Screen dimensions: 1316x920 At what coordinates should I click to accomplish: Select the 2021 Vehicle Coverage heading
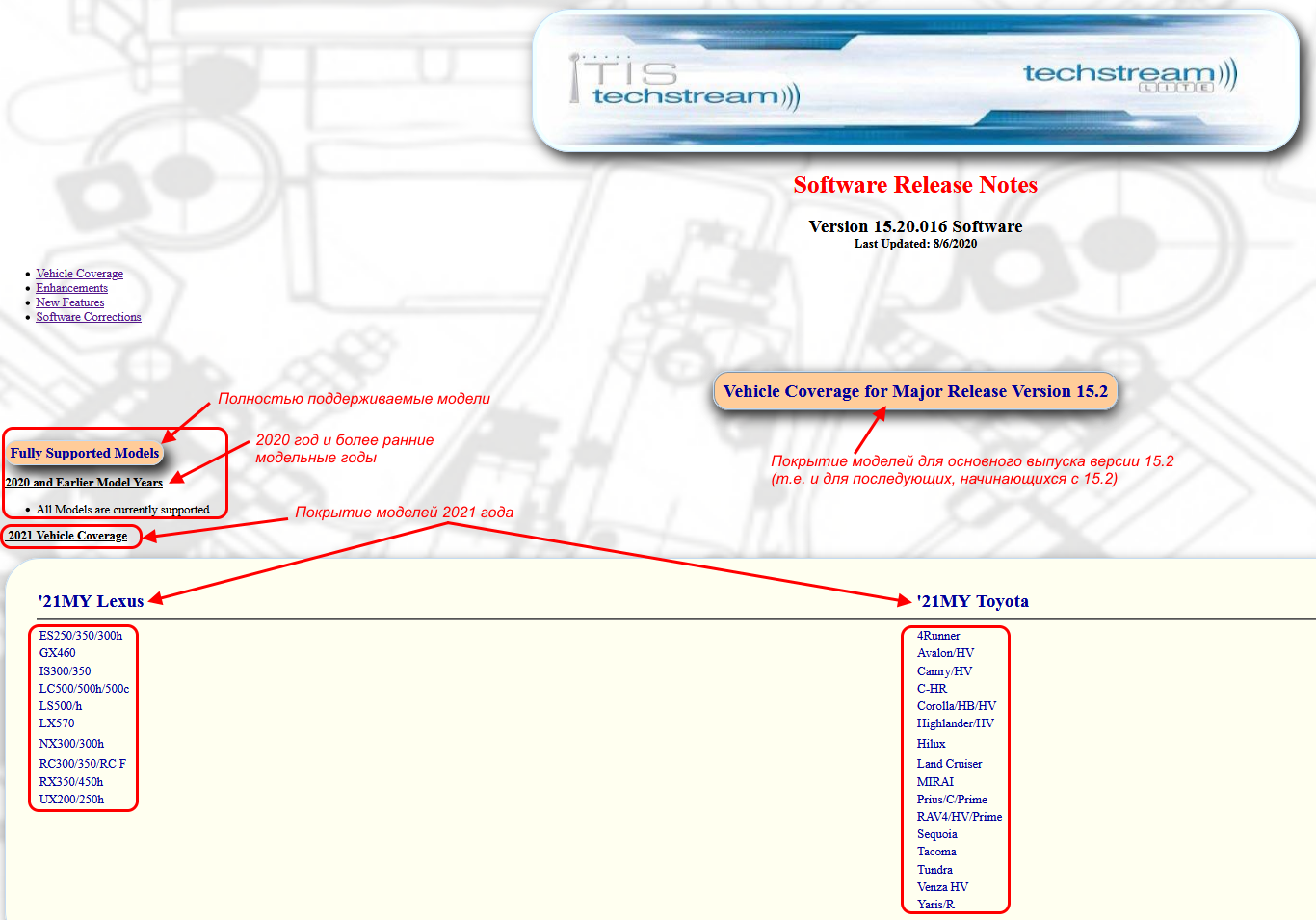67,536
